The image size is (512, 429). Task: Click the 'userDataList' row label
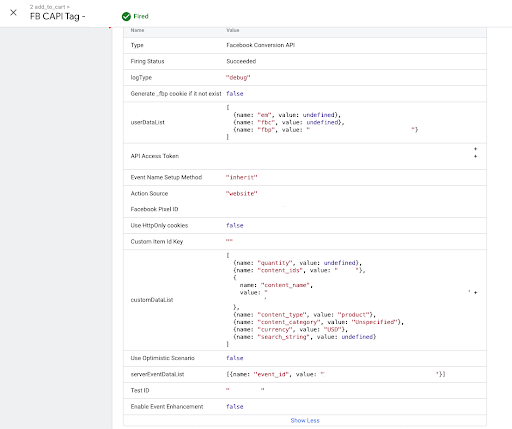click(148, 122)
